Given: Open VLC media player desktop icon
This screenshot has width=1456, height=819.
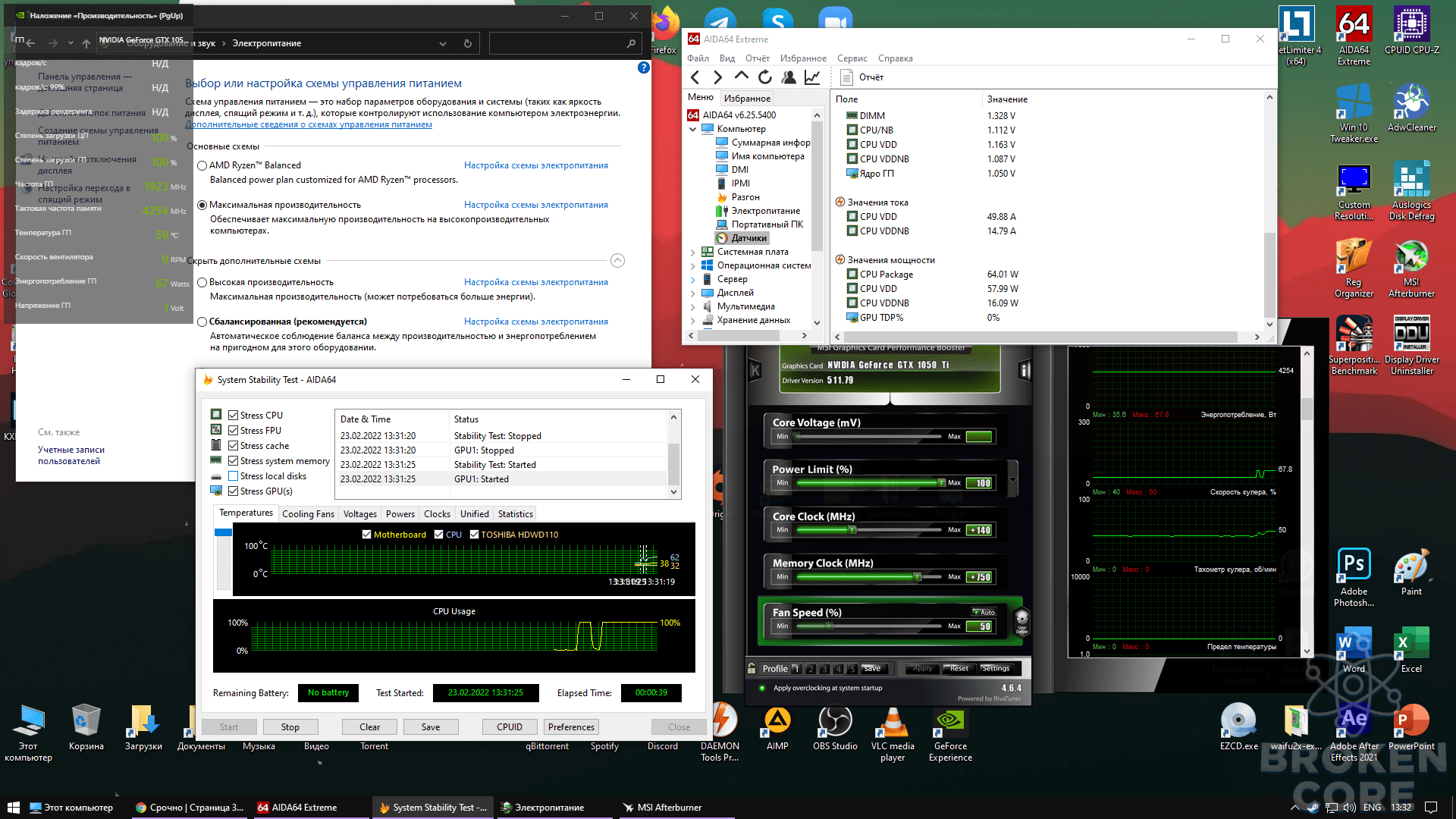Looking at the screenshot, I should coord(893,733).
